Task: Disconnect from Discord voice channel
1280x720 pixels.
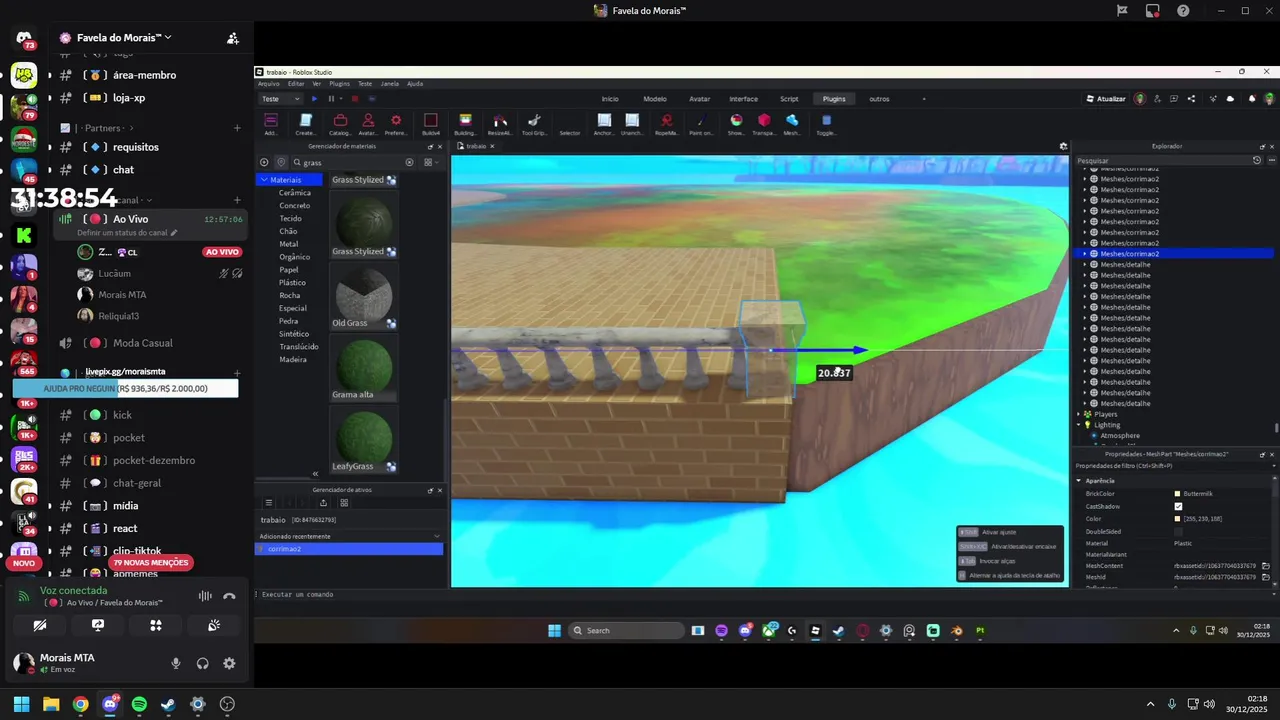Action: tap(229, 596)
